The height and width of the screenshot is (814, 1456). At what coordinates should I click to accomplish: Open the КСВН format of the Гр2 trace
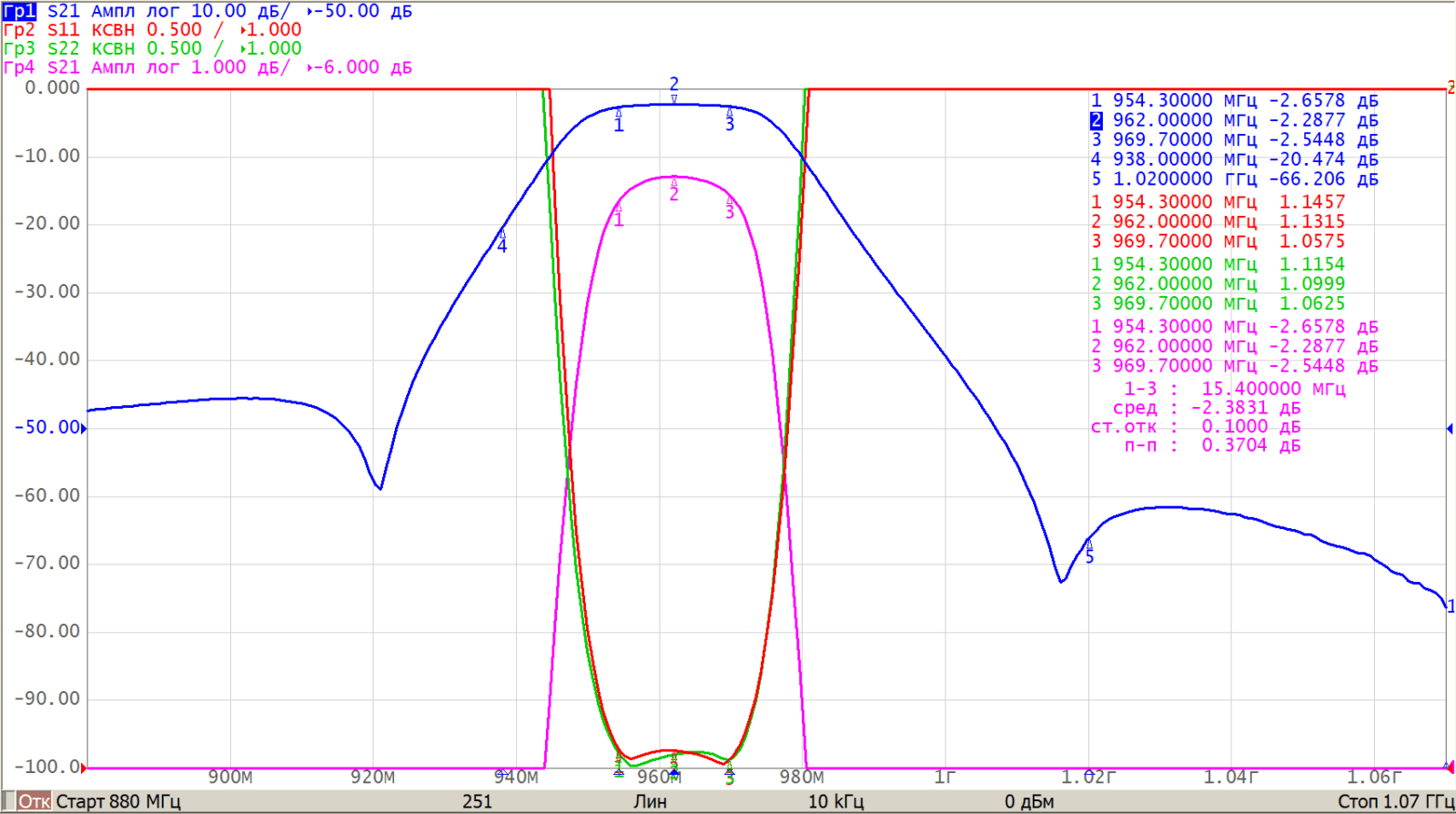point(113,30)
